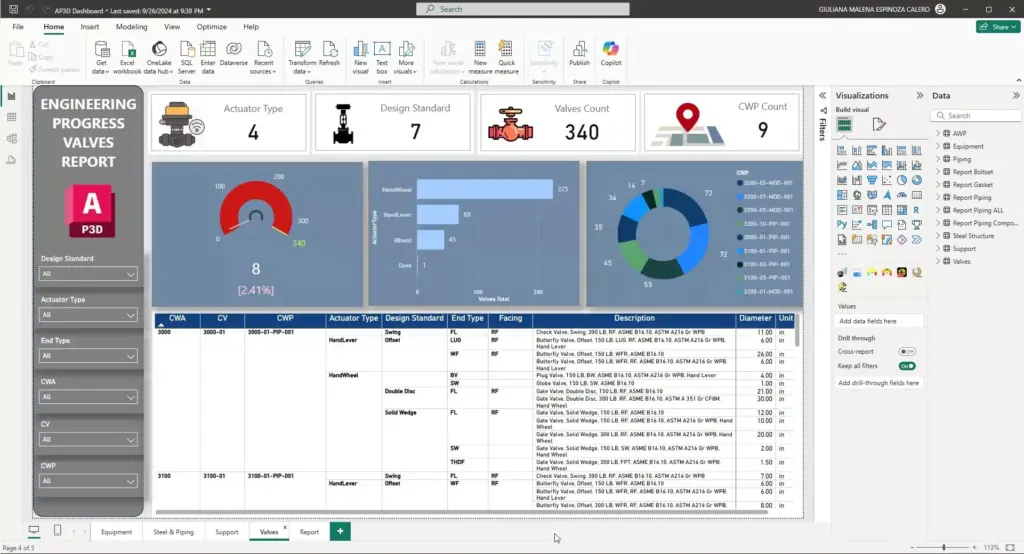Choose the R script visual
Viewport: 1024px width, 554px height.
click(917, 210)
